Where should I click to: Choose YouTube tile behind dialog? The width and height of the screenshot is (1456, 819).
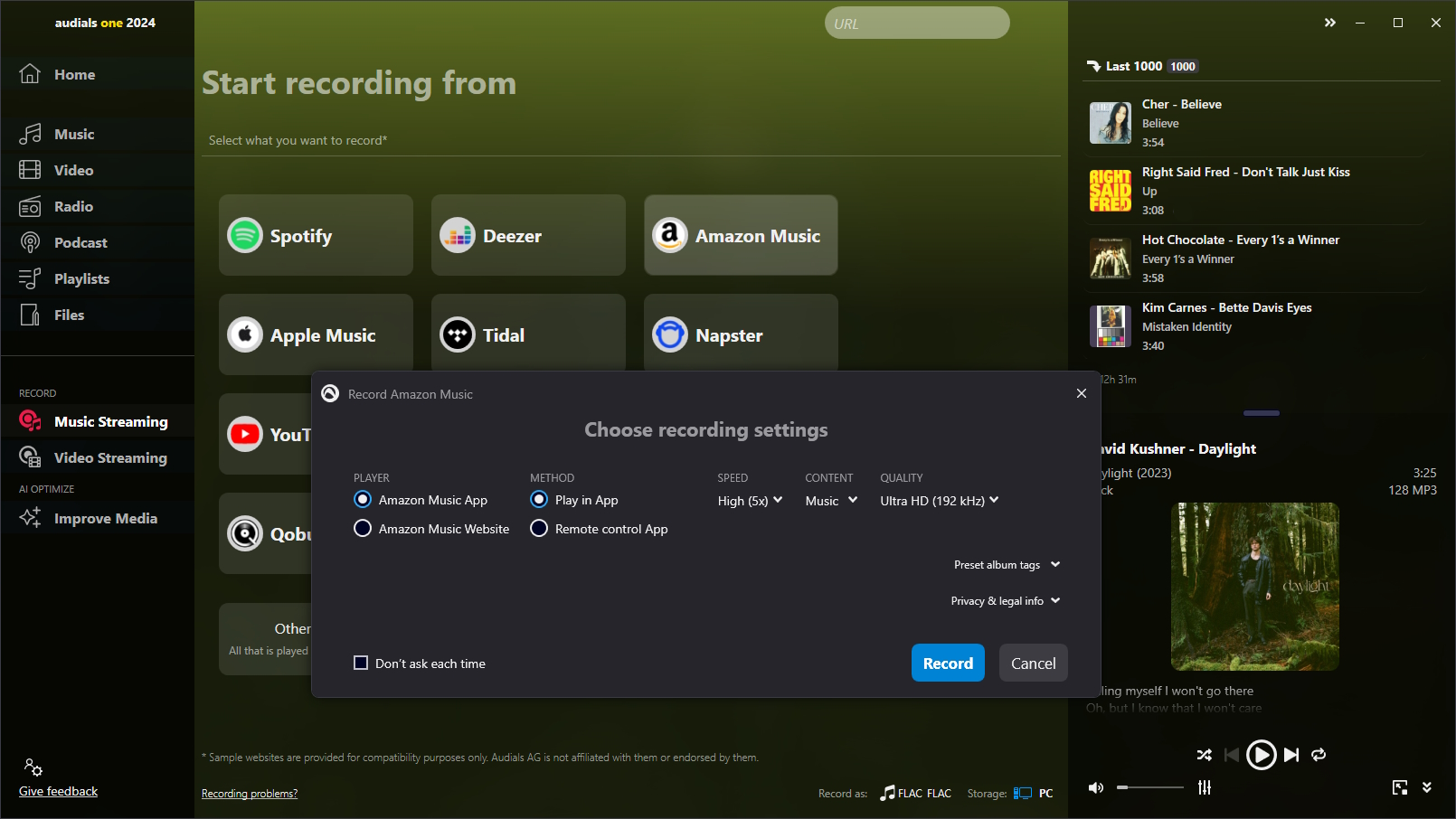point(265,434)
